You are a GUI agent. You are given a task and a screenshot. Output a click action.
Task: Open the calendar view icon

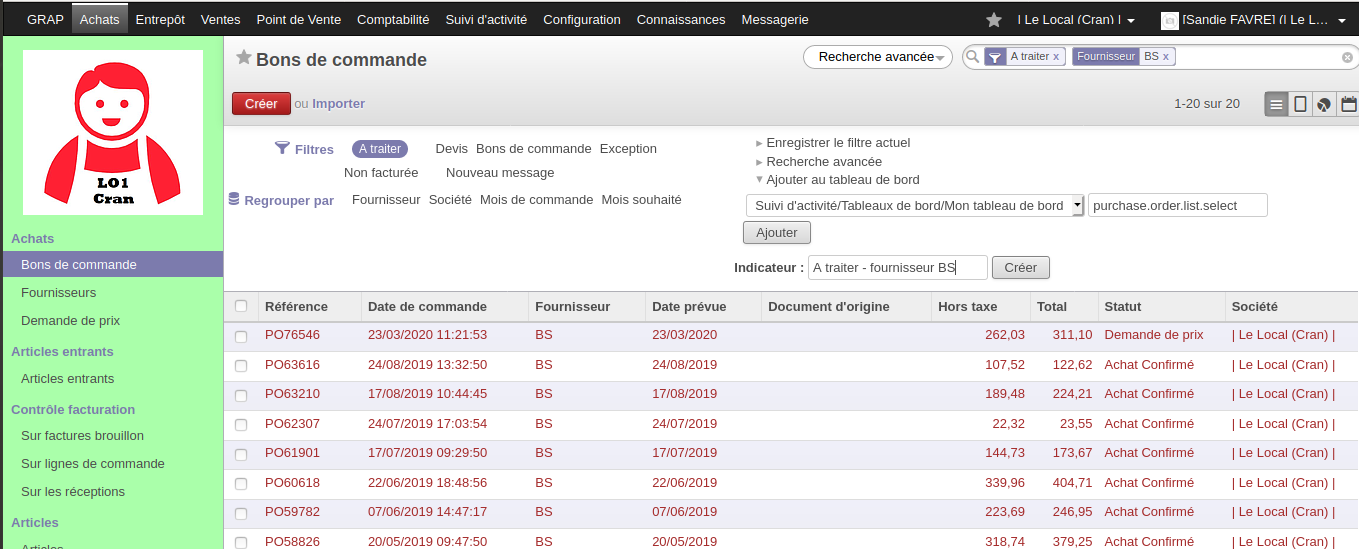pyautogui.click(x=1348, y=104)
